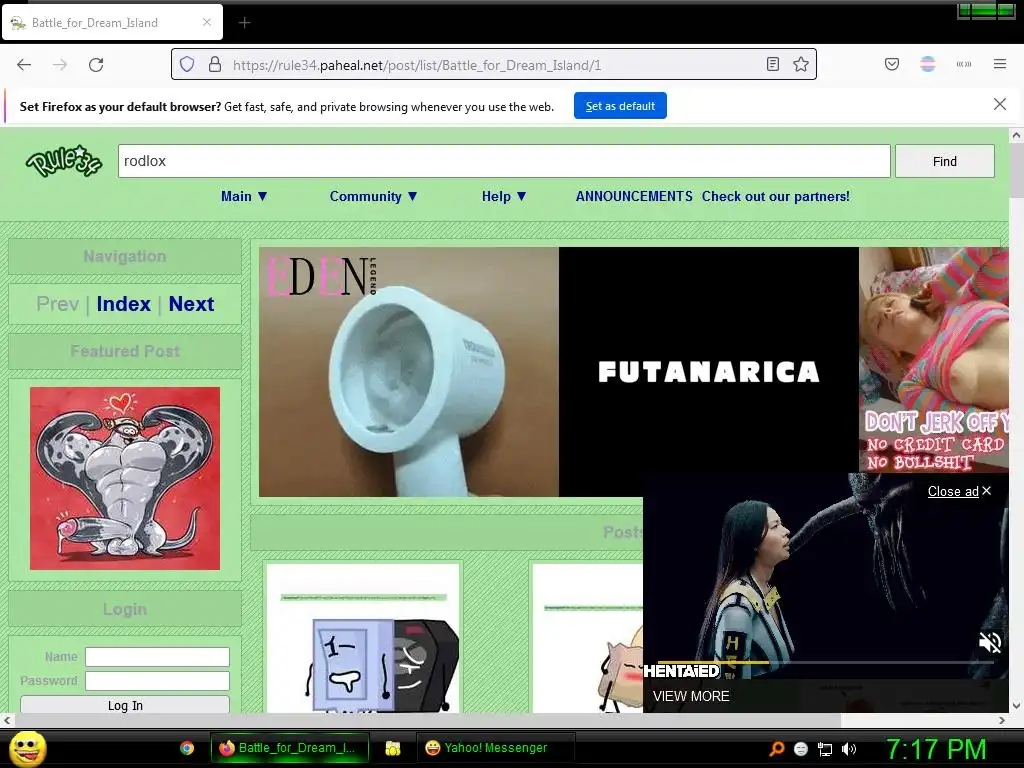Open the Featured Post thumbnail image
Image resolution: width=1024 pixels, height=768 pixels.
coord(125,478)
